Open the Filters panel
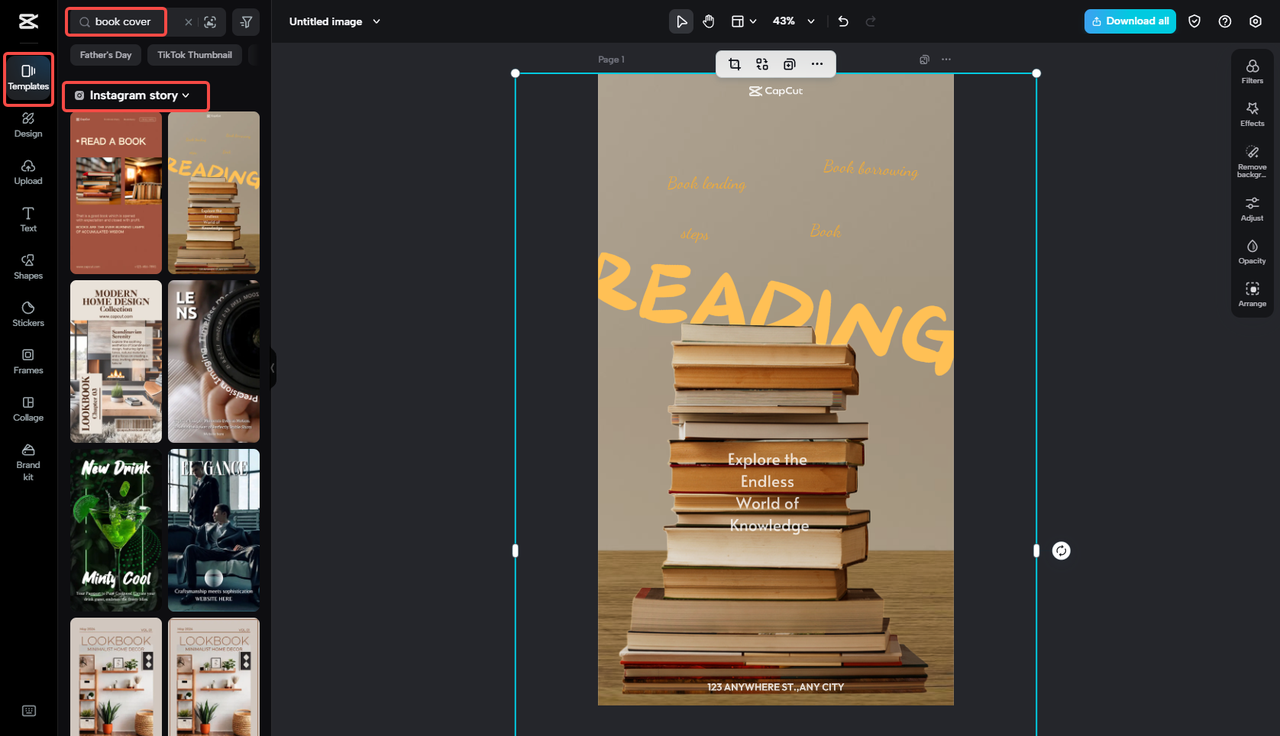1280x736 pixels. [1252, 71]
